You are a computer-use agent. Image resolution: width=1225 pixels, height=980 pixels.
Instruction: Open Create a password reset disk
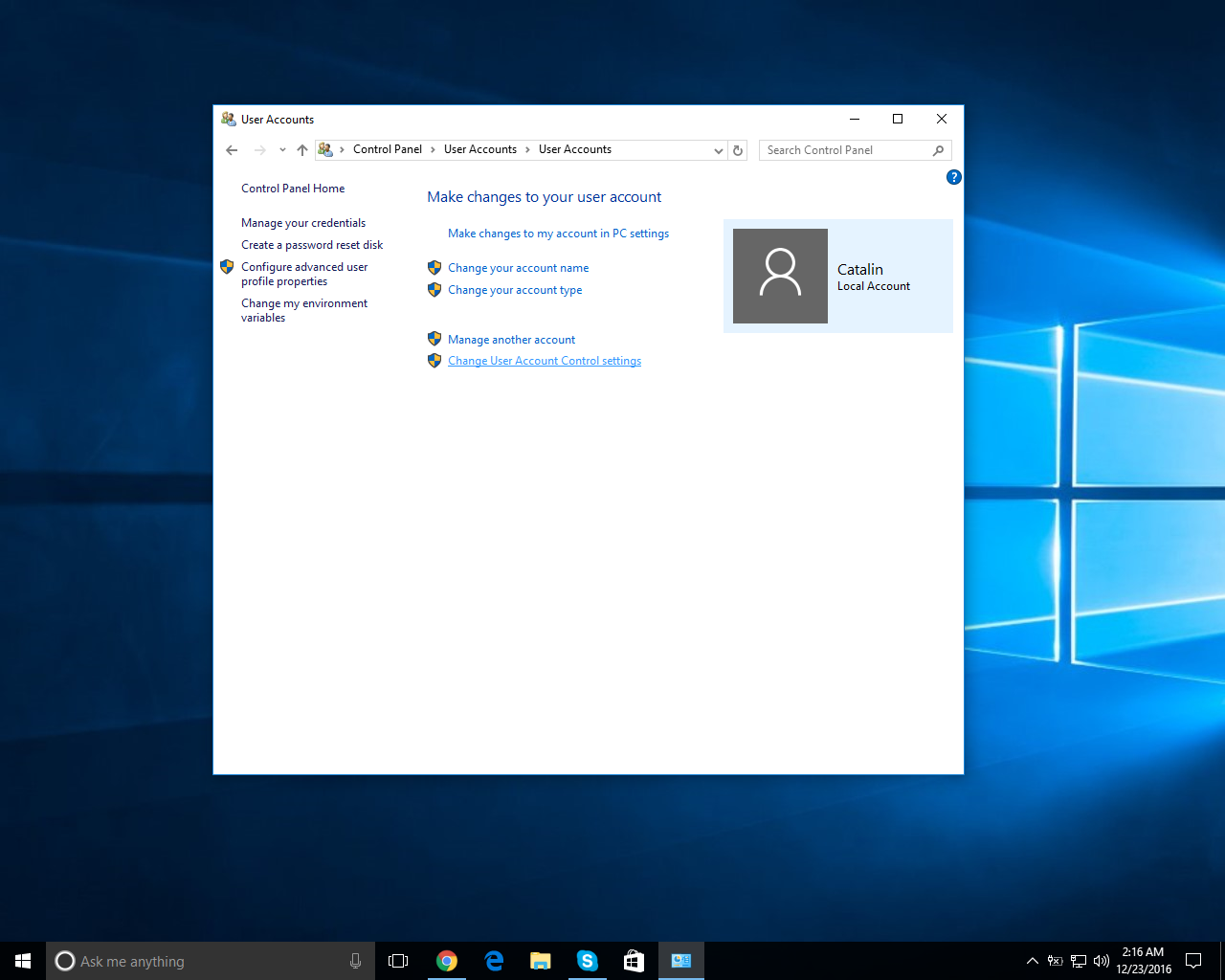tap(312, 245)
